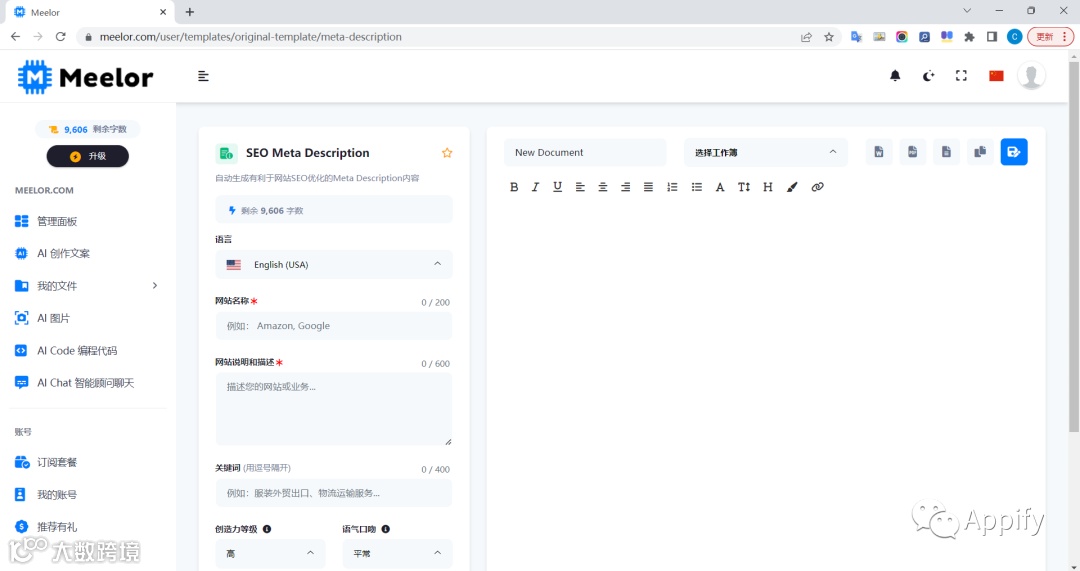Screen dimensions: 1080x571
Task: Open a new browser tab
Action: pyautogui.click(x=190, y=12)
